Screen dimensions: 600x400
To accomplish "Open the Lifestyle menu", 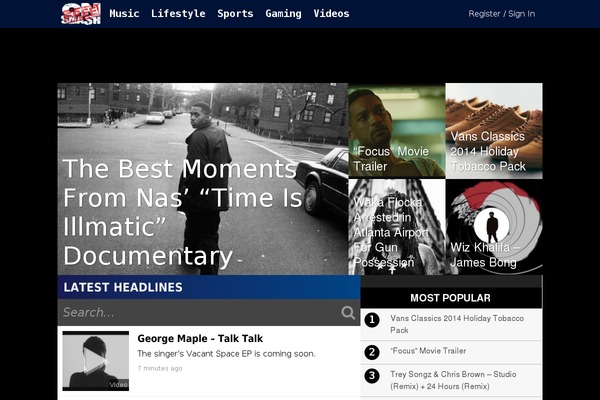I will (178, 14).
